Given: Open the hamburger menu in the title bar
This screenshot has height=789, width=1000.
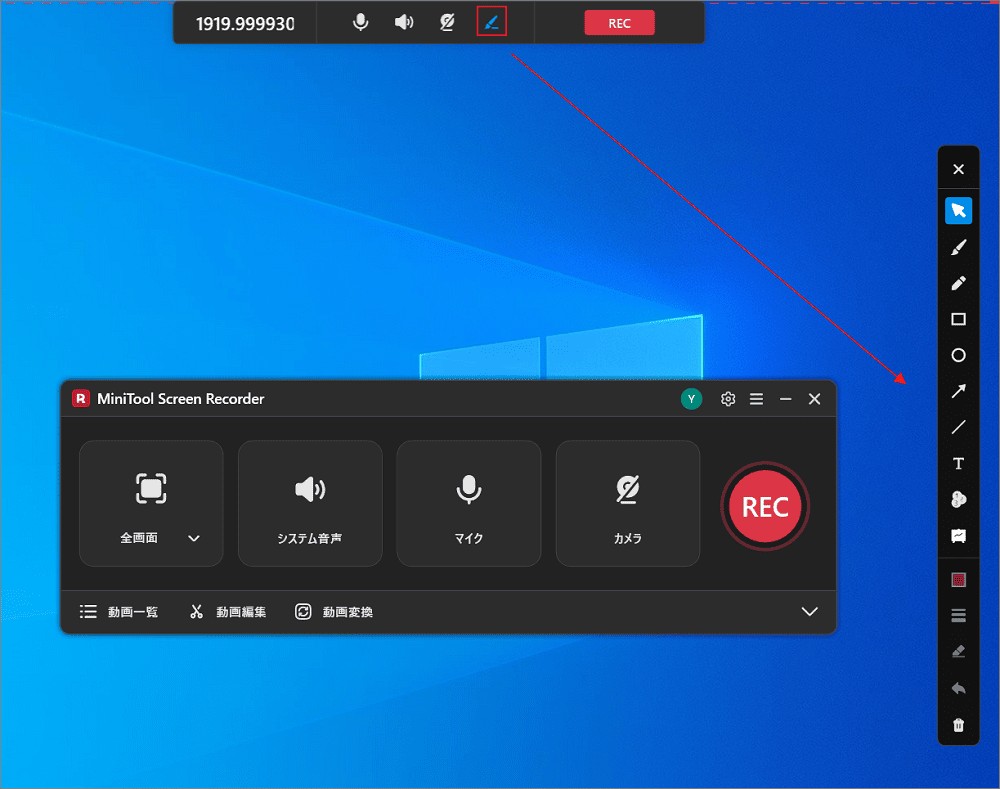Looking at the screenshot, I should pos(757,398).
